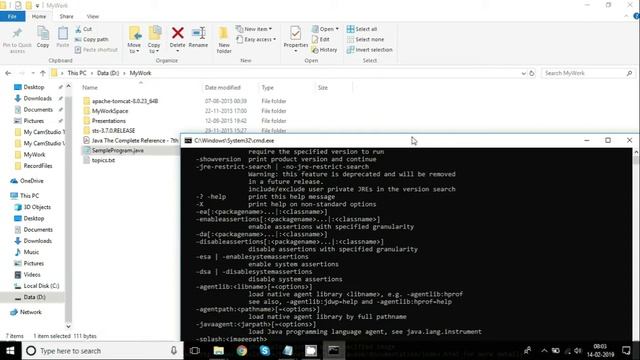Viewport: 640px width, 360px height.
Task: Click the Properties icon
Action: tap(296, 33)
